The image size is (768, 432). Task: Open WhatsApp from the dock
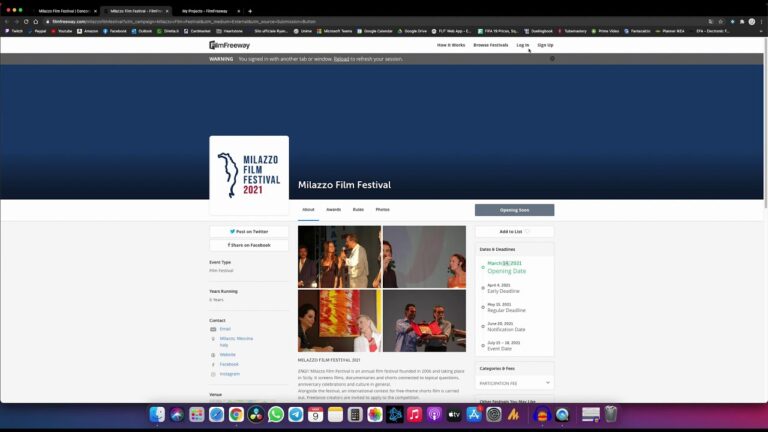coord(275,414)
